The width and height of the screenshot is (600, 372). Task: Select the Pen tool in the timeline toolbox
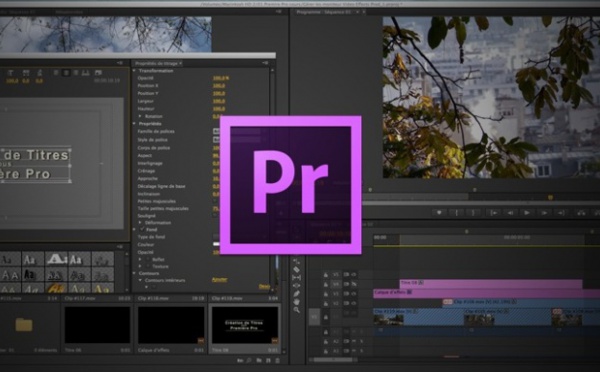pyautogui.click(x=296, y=294)
